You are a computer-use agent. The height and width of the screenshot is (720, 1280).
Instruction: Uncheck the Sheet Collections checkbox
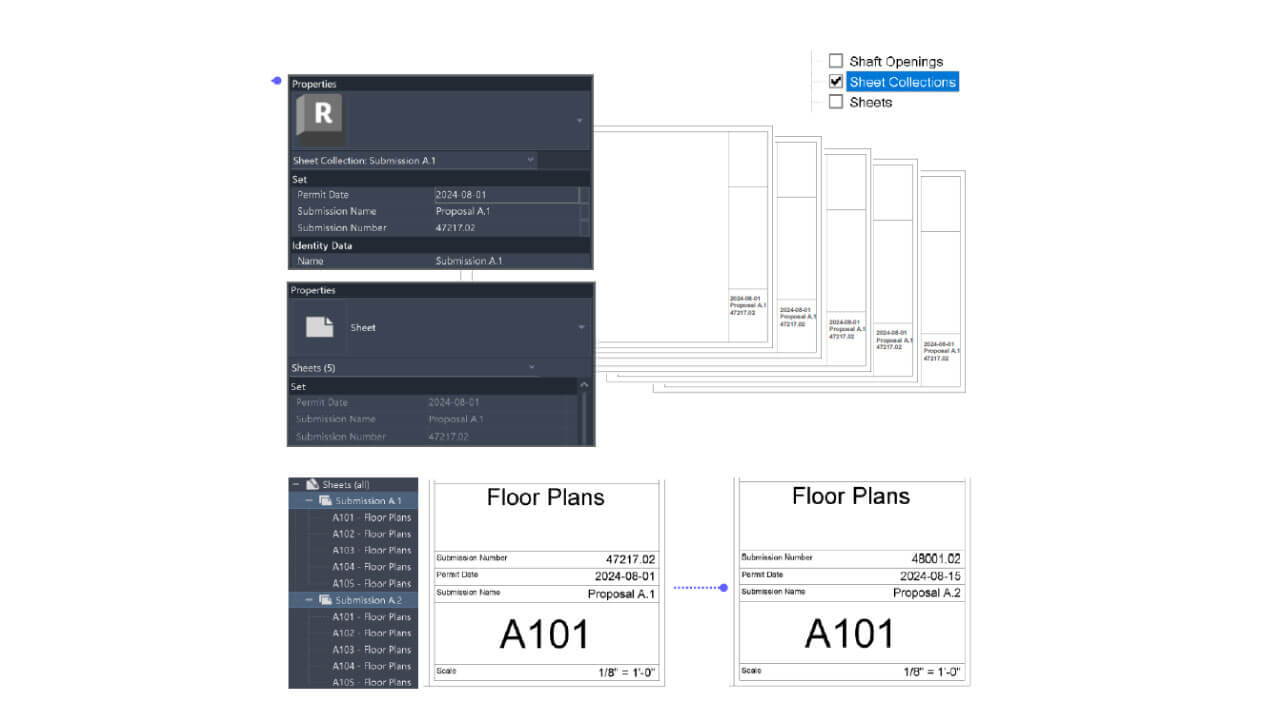[x=836, y=82]
